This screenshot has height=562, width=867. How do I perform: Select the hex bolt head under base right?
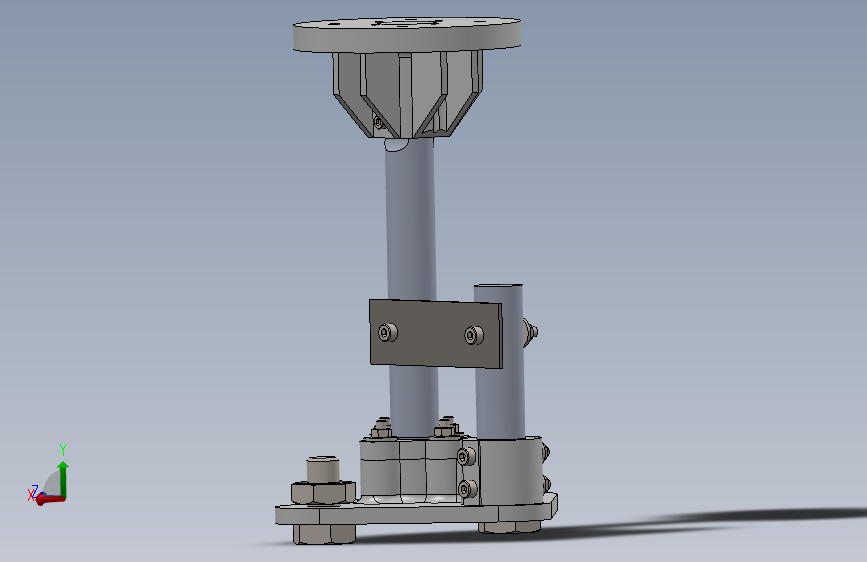pos(509,527)
